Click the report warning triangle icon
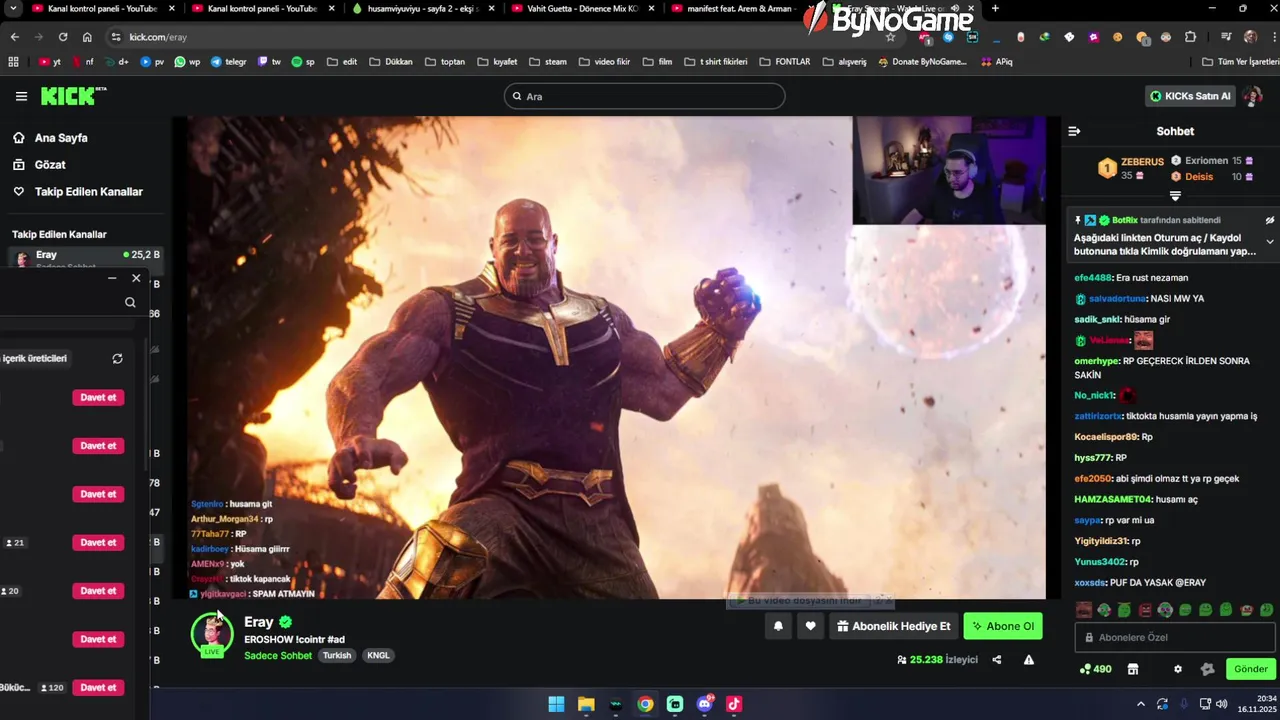This screenshot has height=720, width=1280. tap(1029, 660)
